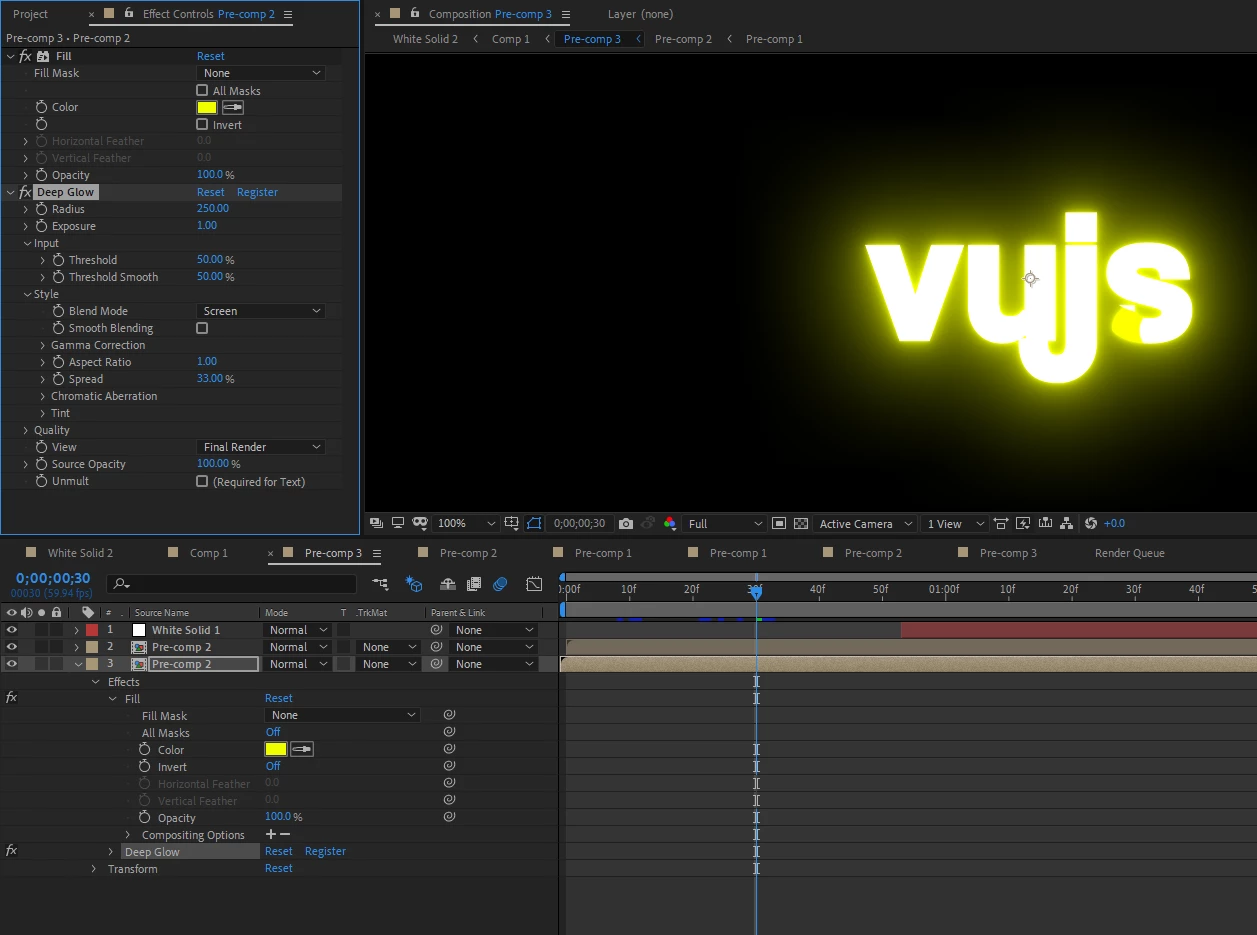Image resolution: width=1257 pixels, height=935 pixels.
Task: Open the Blend Mode Screen dropdown
Action: tap(261, 311)
